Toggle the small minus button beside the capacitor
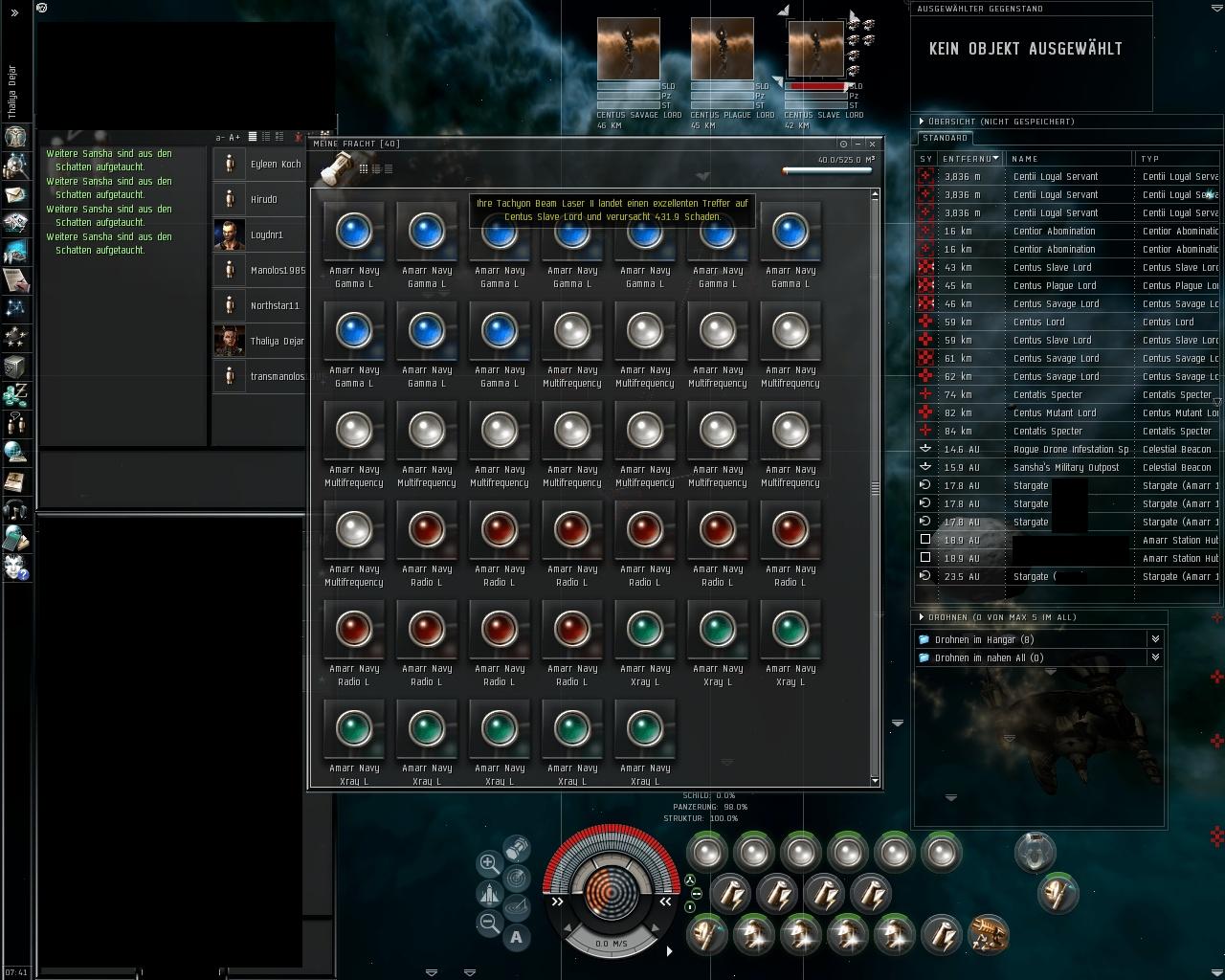The width and height of the screenshot is (1225, 980). click(x=696, y=894)
